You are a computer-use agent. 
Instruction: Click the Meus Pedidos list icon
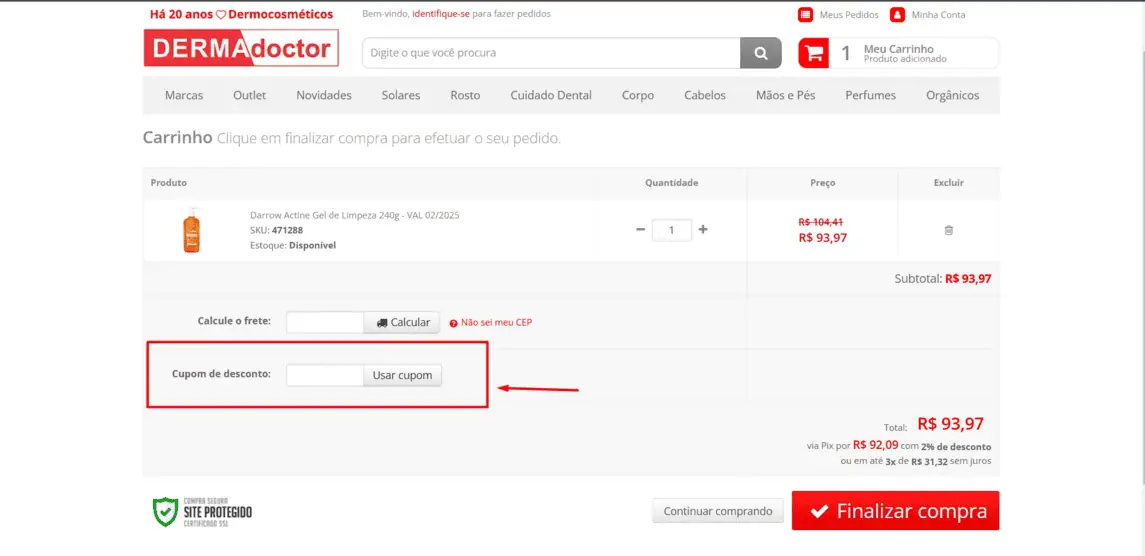click(x=805, y=14)
